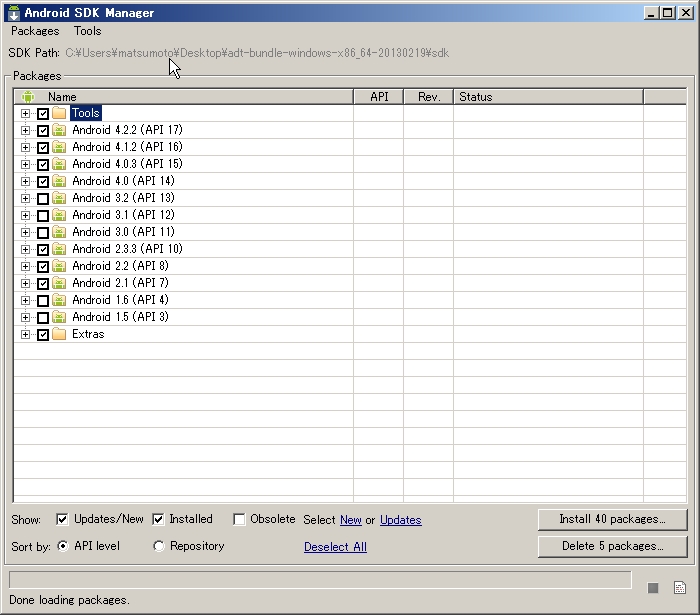700x615 pixels.
Task: Click the Android 1.5 platform icon
Action: (59, 317)
